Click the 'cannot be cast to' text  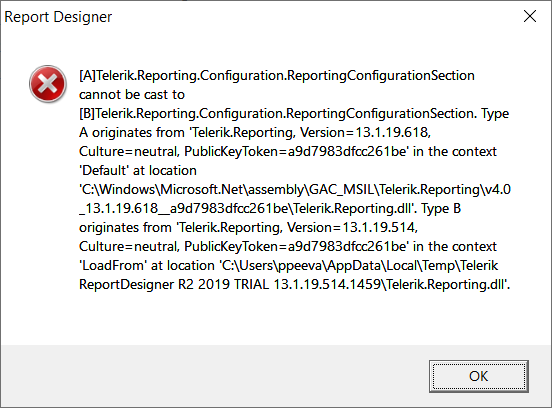click(x=132, y=94)
